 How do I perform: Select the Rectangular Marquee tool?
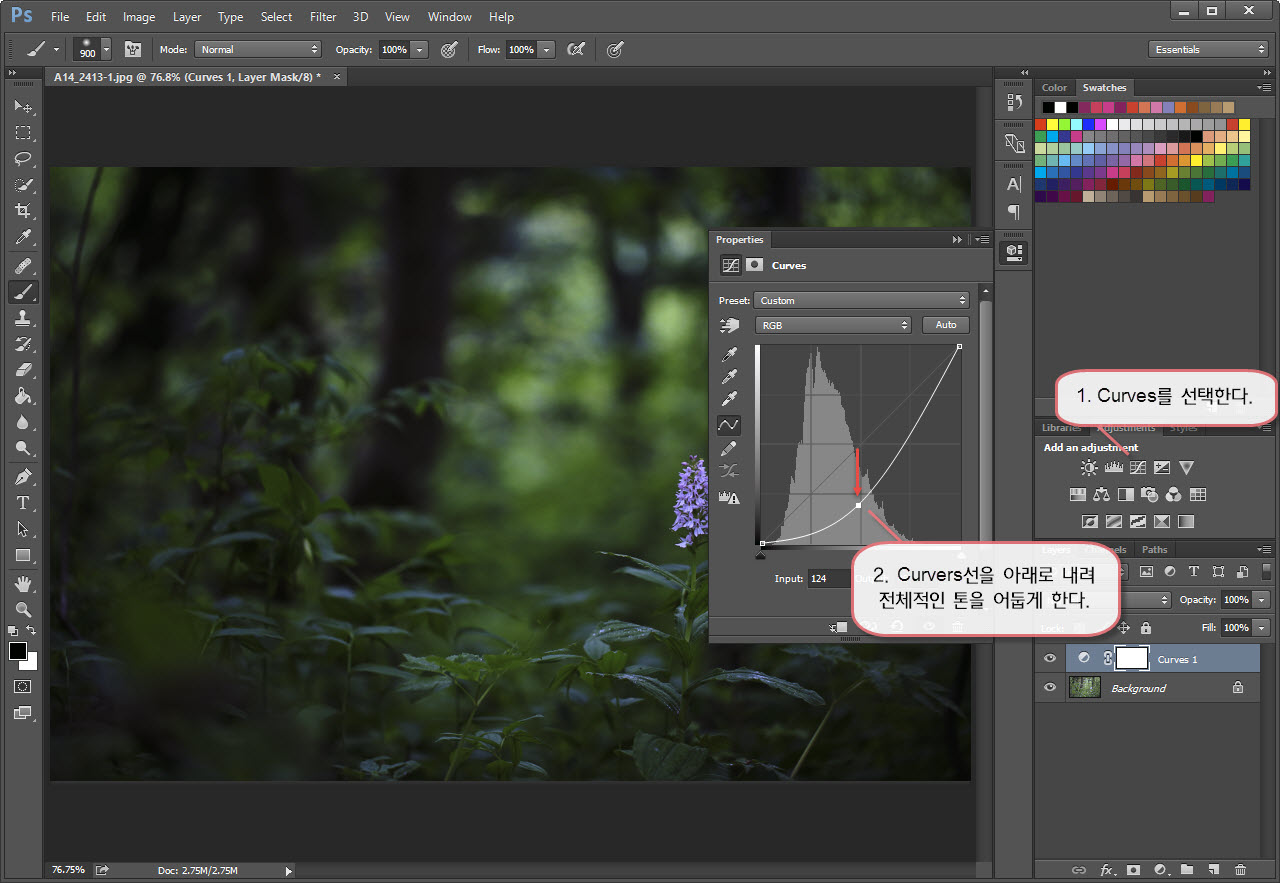click(x=23, y=132)
